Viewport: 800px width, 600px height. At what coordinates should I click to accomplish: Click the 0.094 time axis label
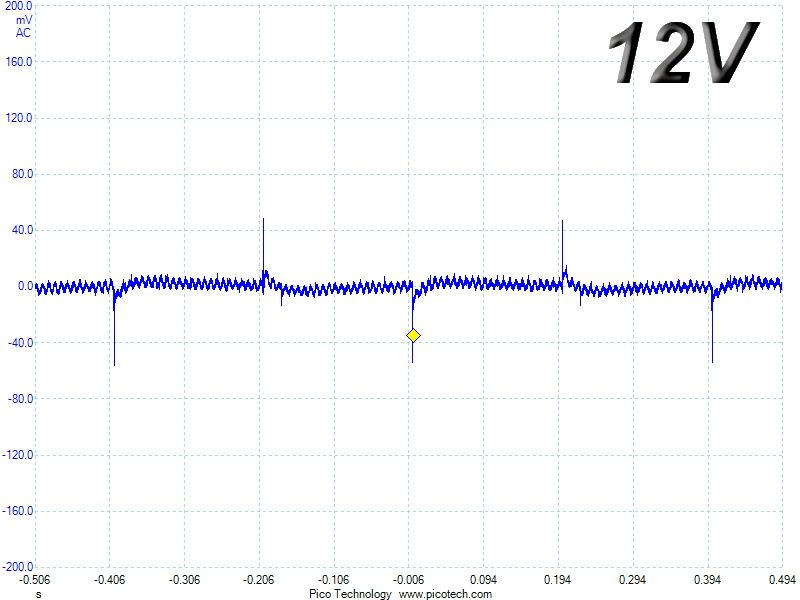(x=483, y=580)
